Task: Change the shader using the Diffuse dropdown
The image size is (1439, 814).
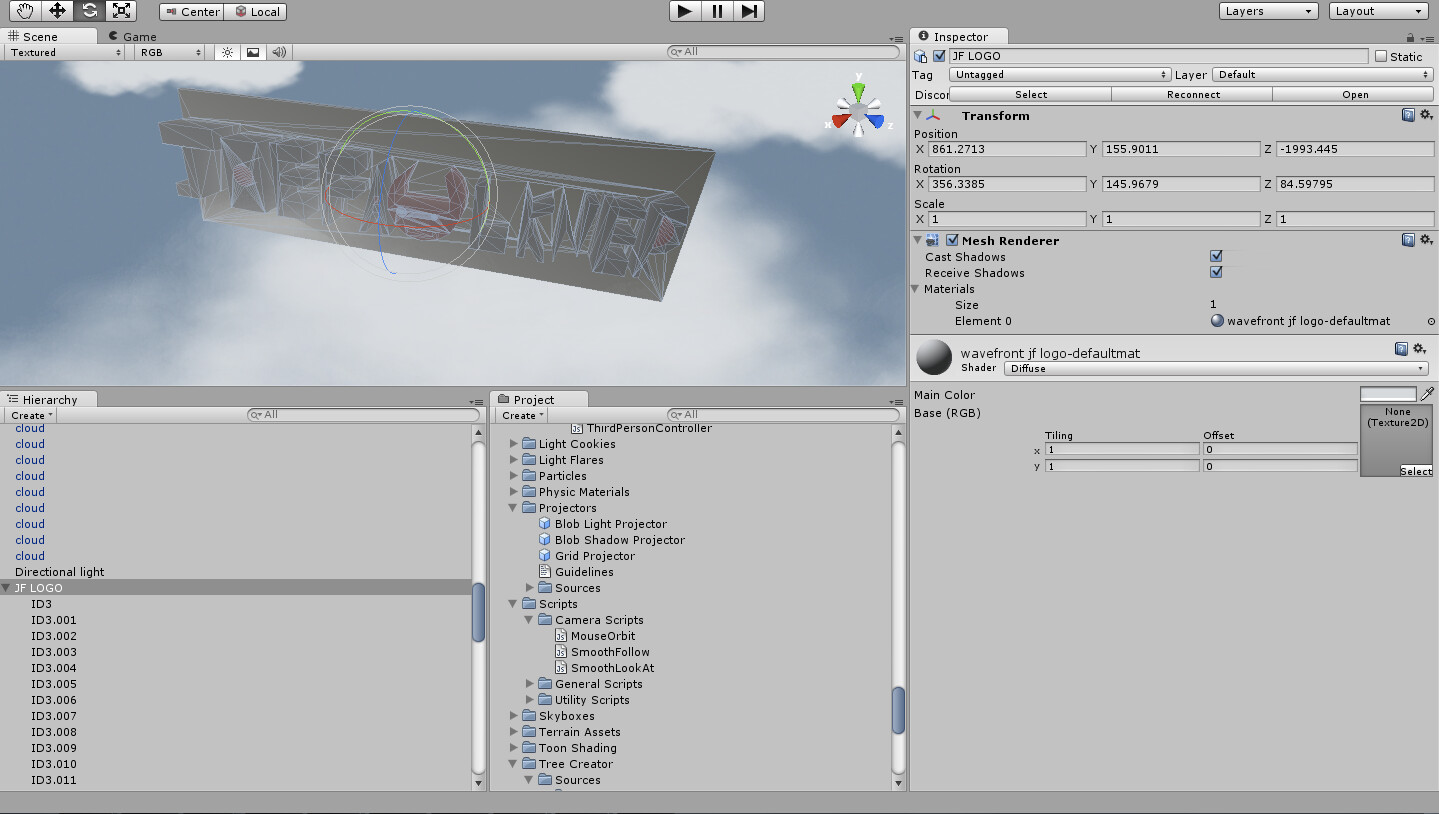Action: coord(1213,368)
